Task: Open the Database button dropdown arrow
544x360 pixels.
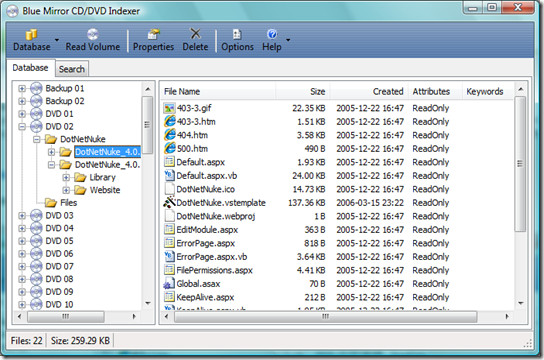Action: [57, 40]
